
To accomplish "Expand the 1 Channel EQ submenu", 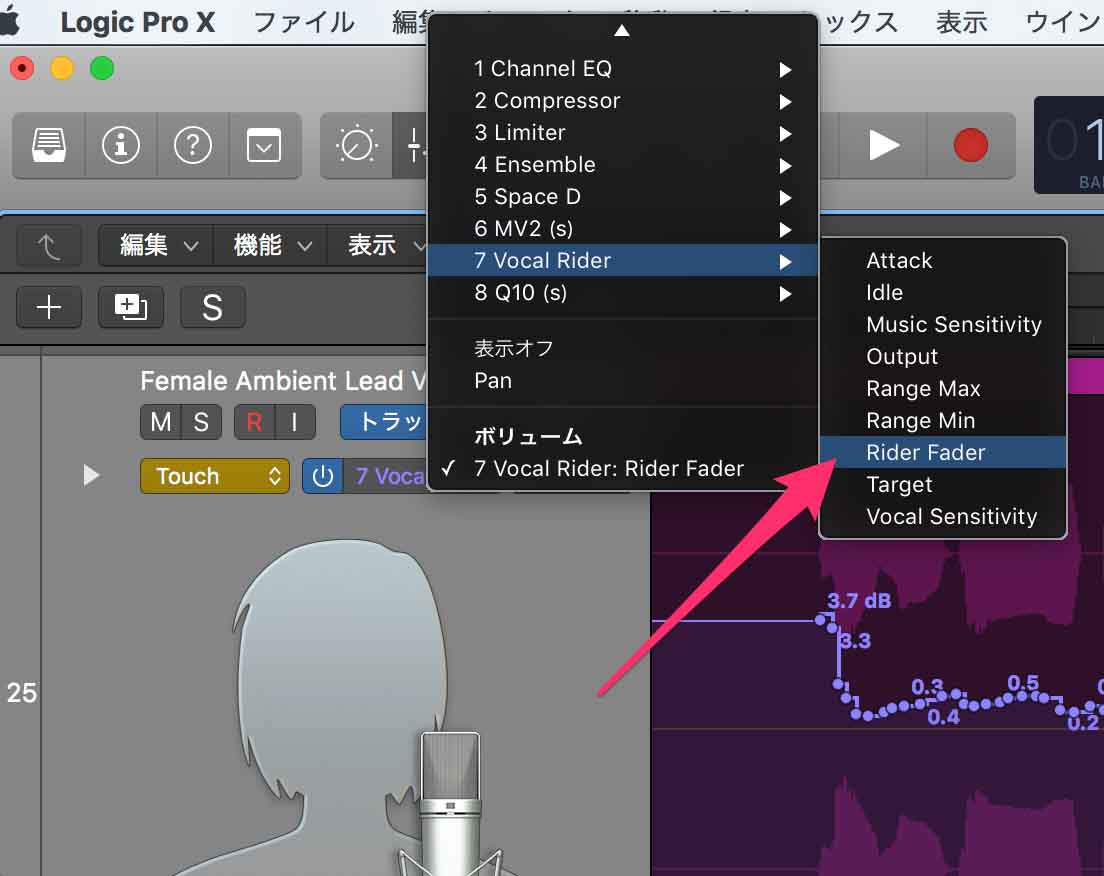I will (622, 69).
